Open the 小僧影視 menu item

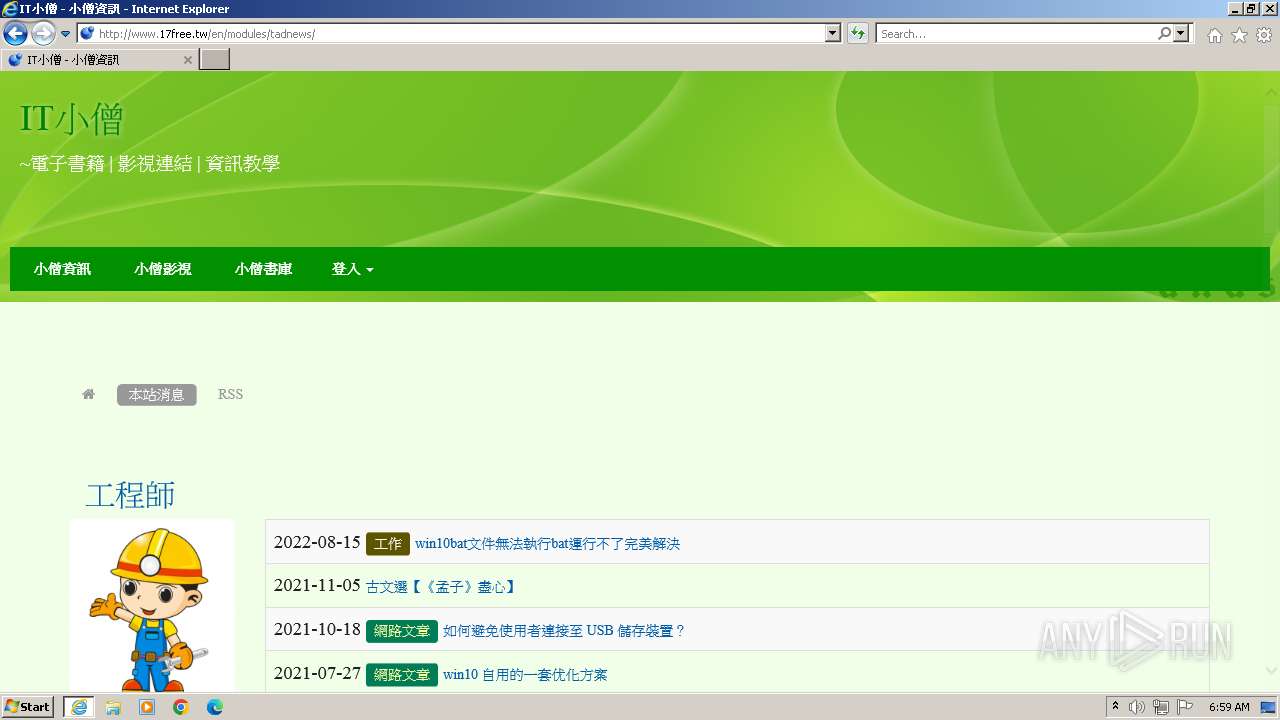163,269
